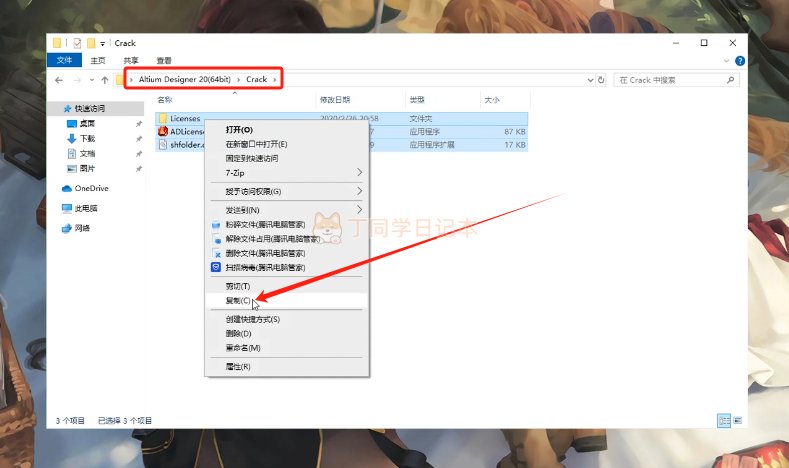789x468 pixels.
Task: Switch to large icons view in status bar
Action: point(737,420)
